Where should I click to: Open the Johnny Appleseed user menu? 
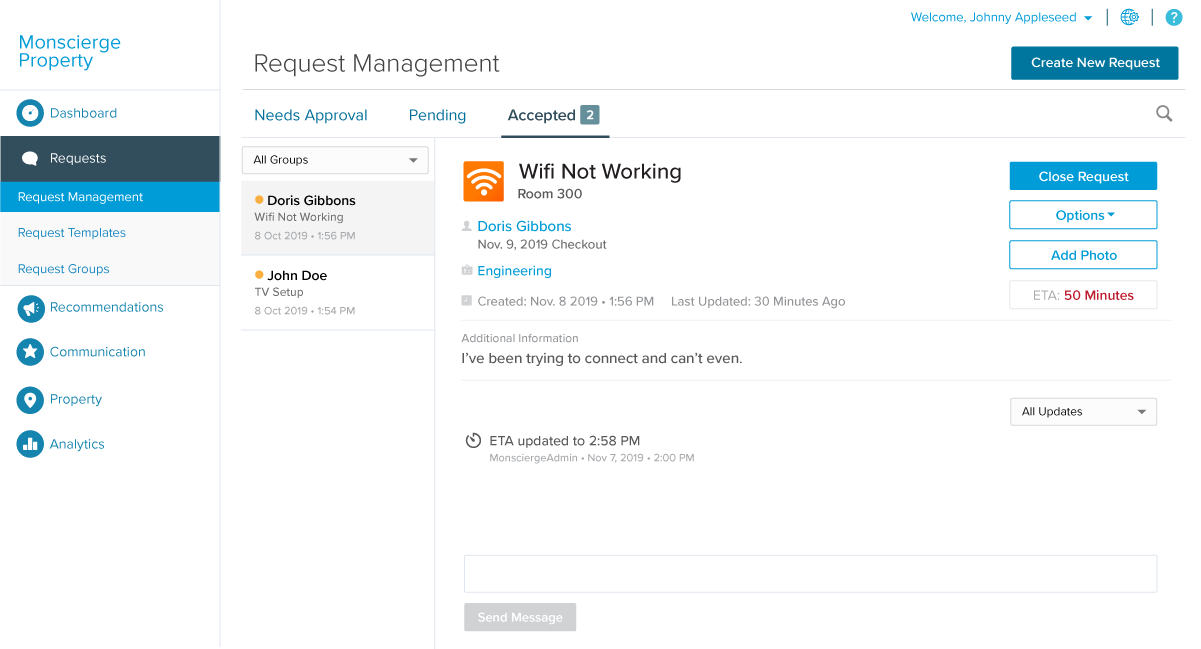pos(1001,17)
